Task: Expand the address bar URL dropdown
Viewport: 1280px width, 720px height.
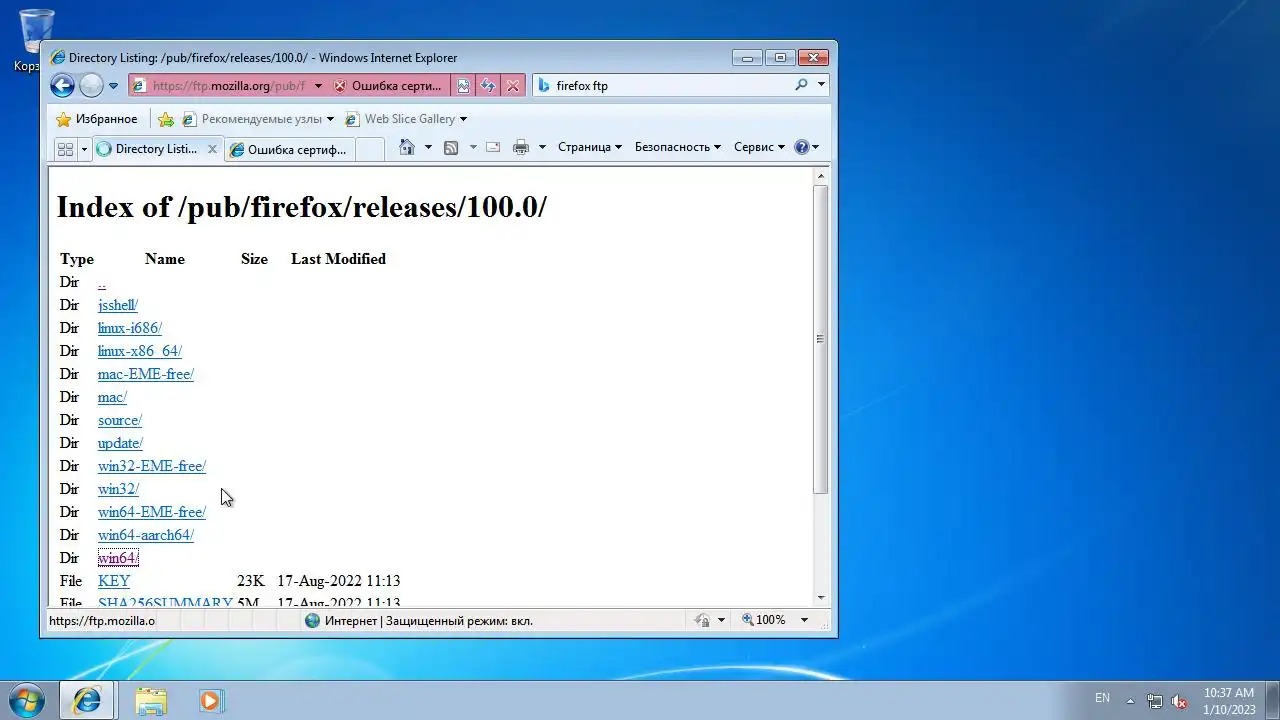Action: [318, 86]
